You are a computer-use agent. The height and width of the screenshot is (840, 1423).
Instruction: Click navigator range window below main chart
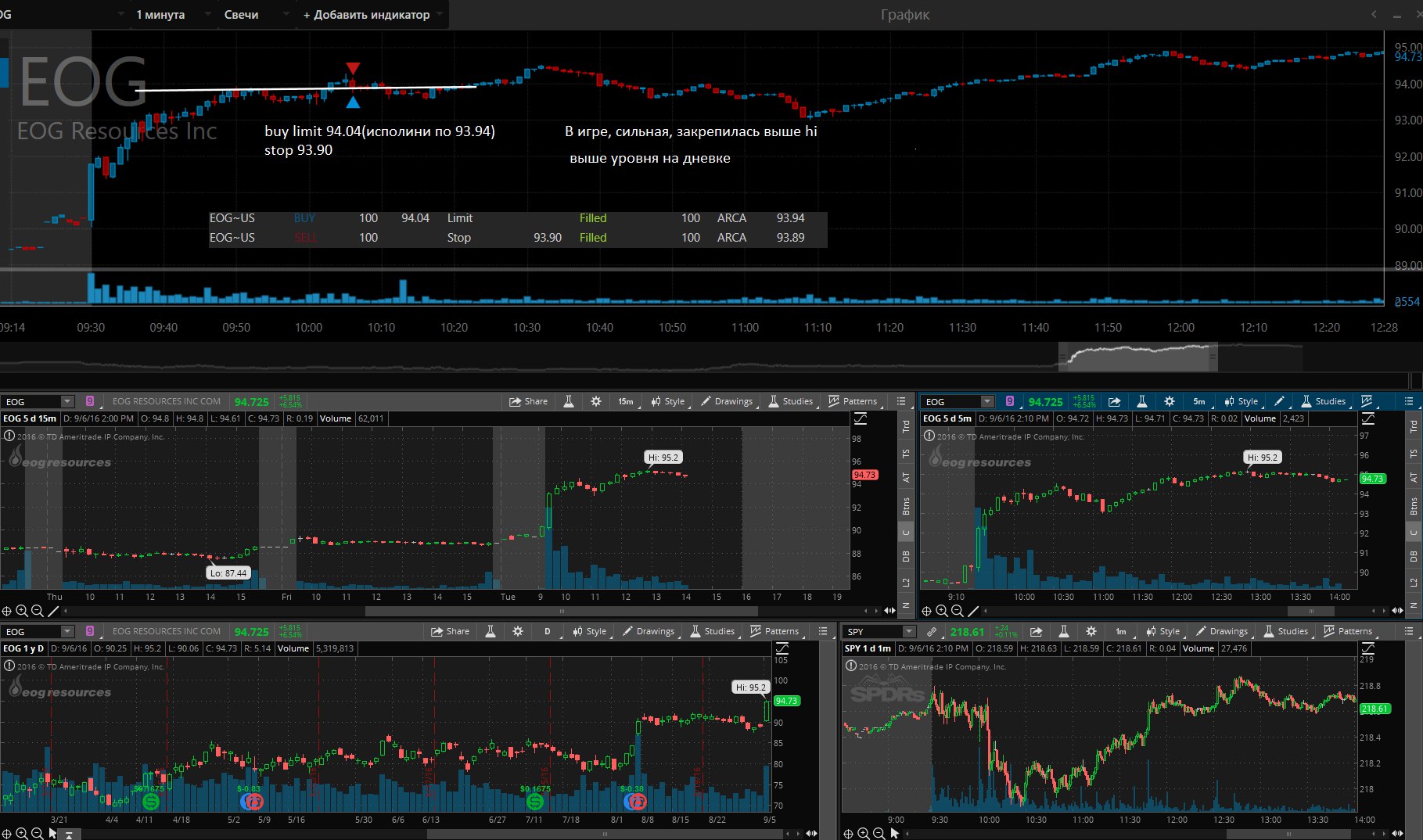pyautogui.click(x=1138, y=357)
